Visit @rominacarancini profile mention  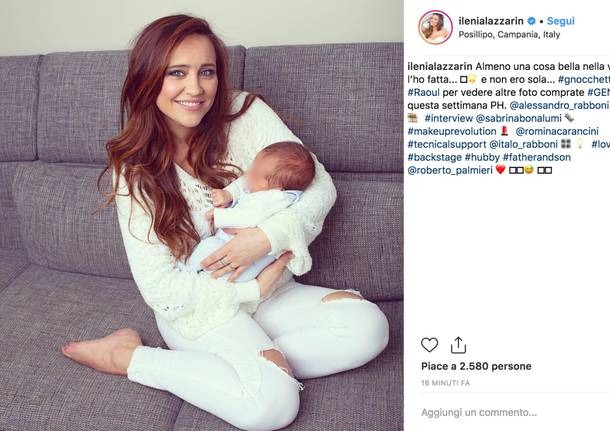[x=557, y=131]
